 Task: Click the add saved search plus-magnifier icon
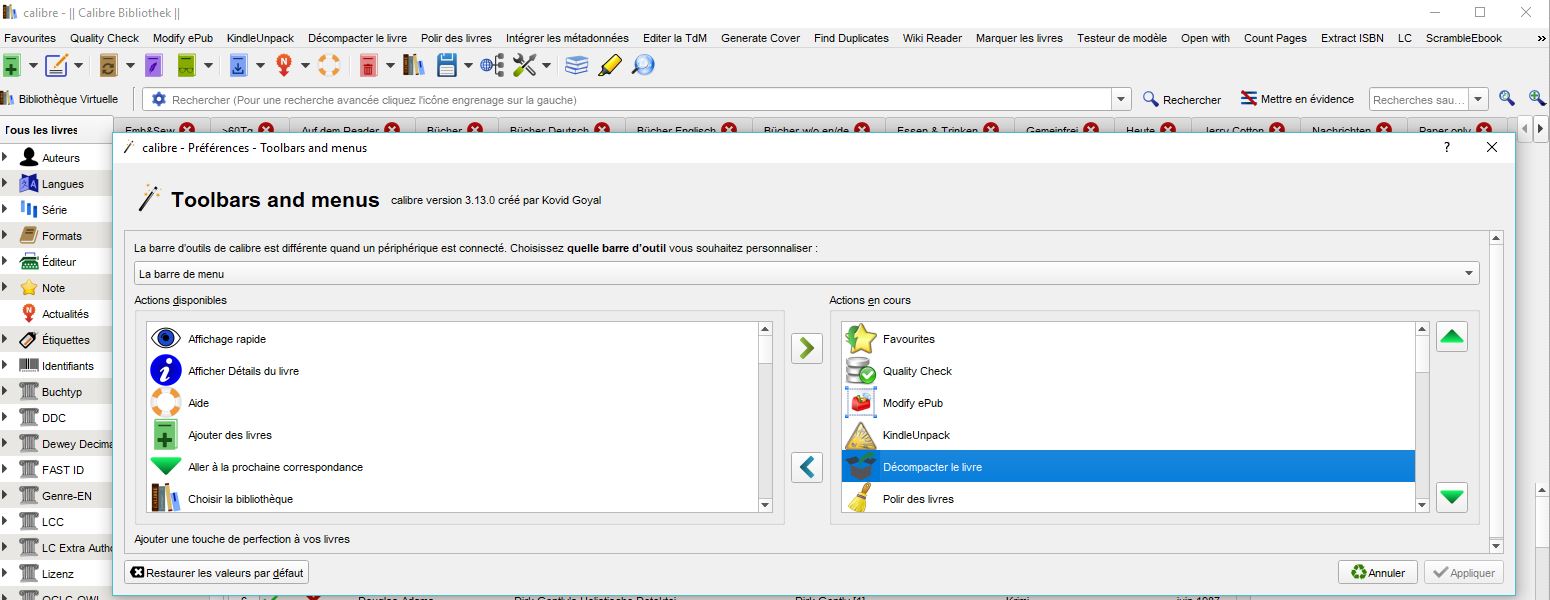[1537, 99]
